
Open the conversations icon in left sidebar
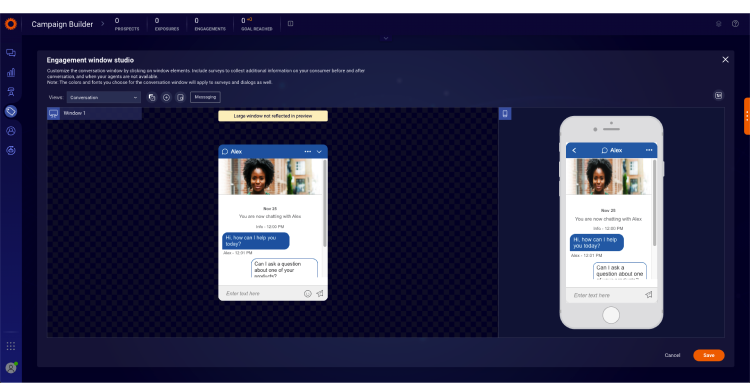pyautogui.click(x=11, y=53)
